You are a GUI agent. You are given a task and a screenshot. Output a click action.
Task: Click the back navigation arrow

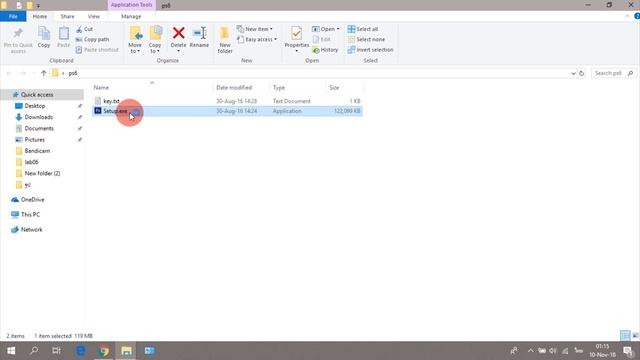pos(9,73)
